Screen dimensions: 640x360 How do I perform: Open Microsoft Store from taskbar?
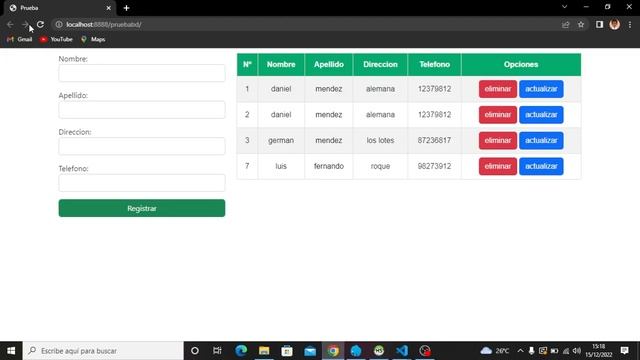(x=287, y=351)
